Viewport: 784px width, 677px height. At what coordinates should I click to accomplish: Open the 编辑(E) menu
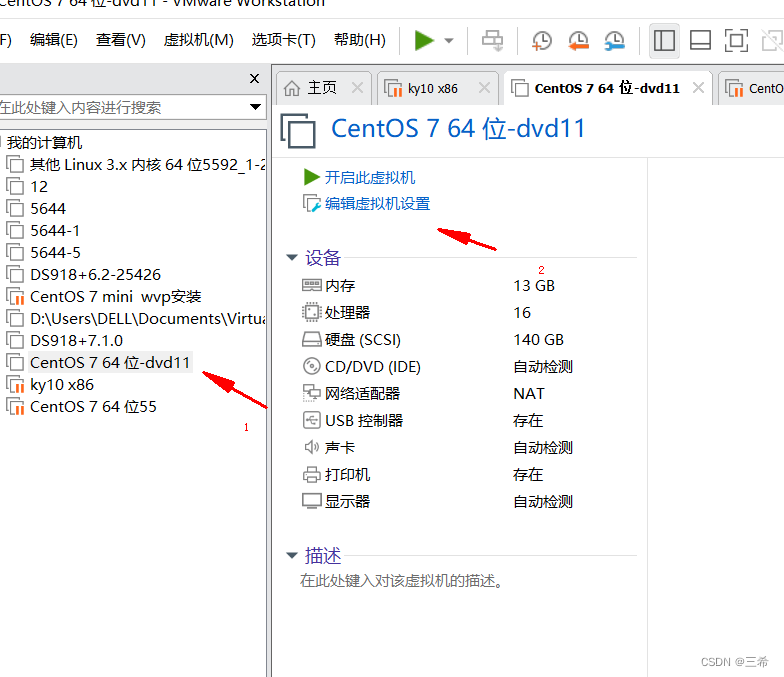(x=54, y=40)
